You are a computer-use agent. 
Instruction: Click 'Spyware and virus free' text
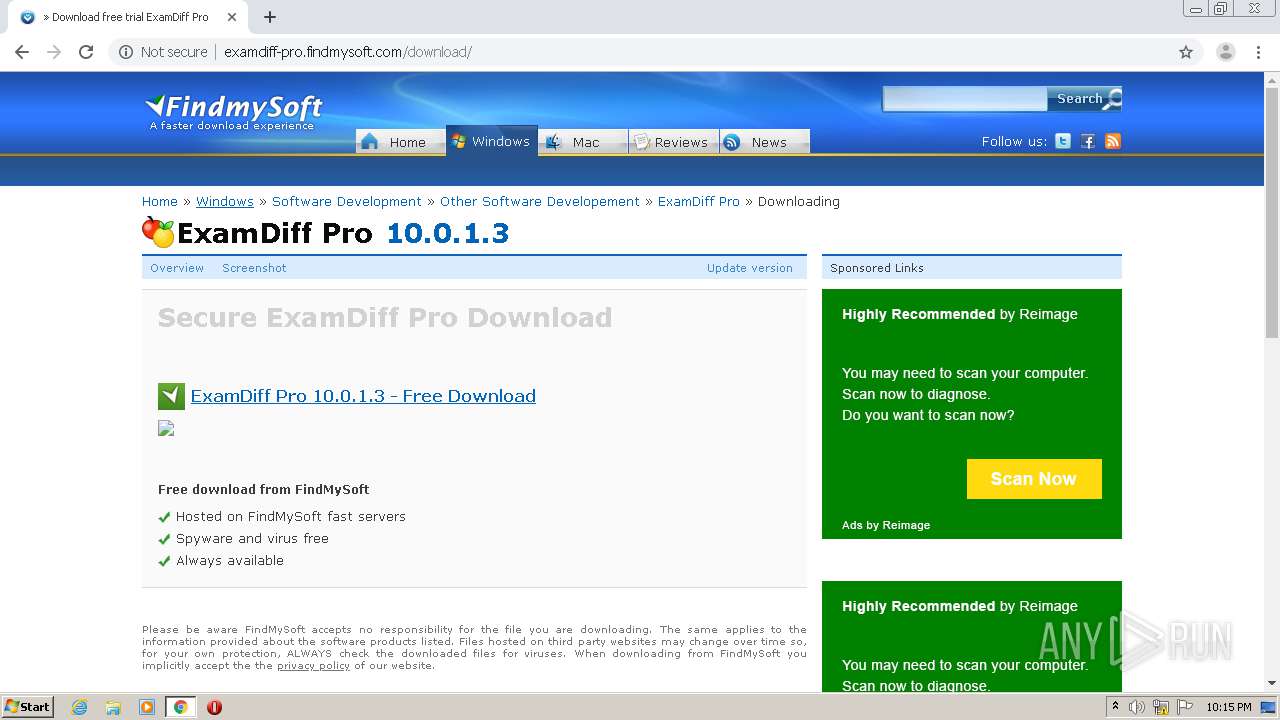pos(252,538)
